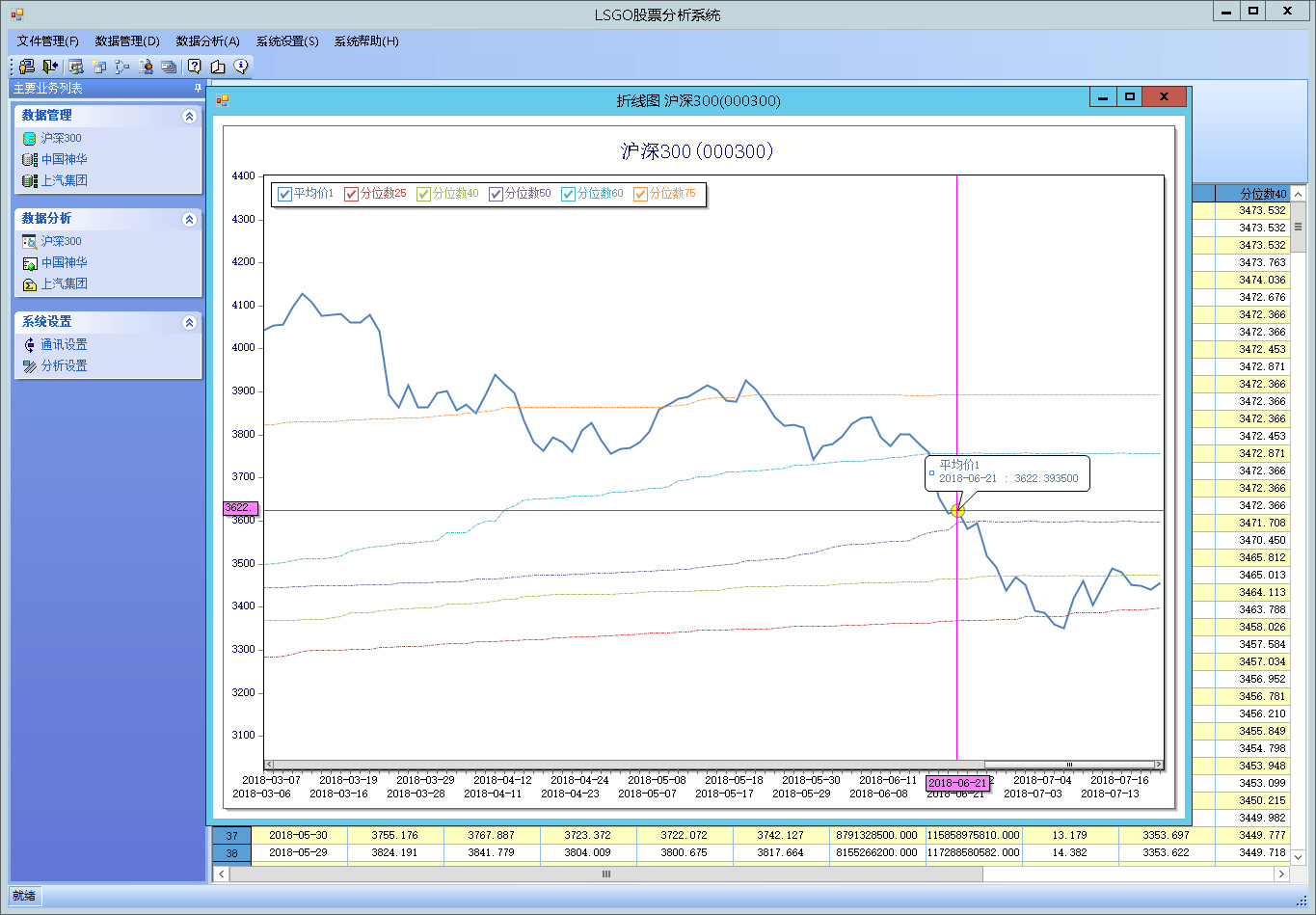Open the 系统帮助(H) menu
This screenshot has width=1316, height=915.
(x=366, y=41)
